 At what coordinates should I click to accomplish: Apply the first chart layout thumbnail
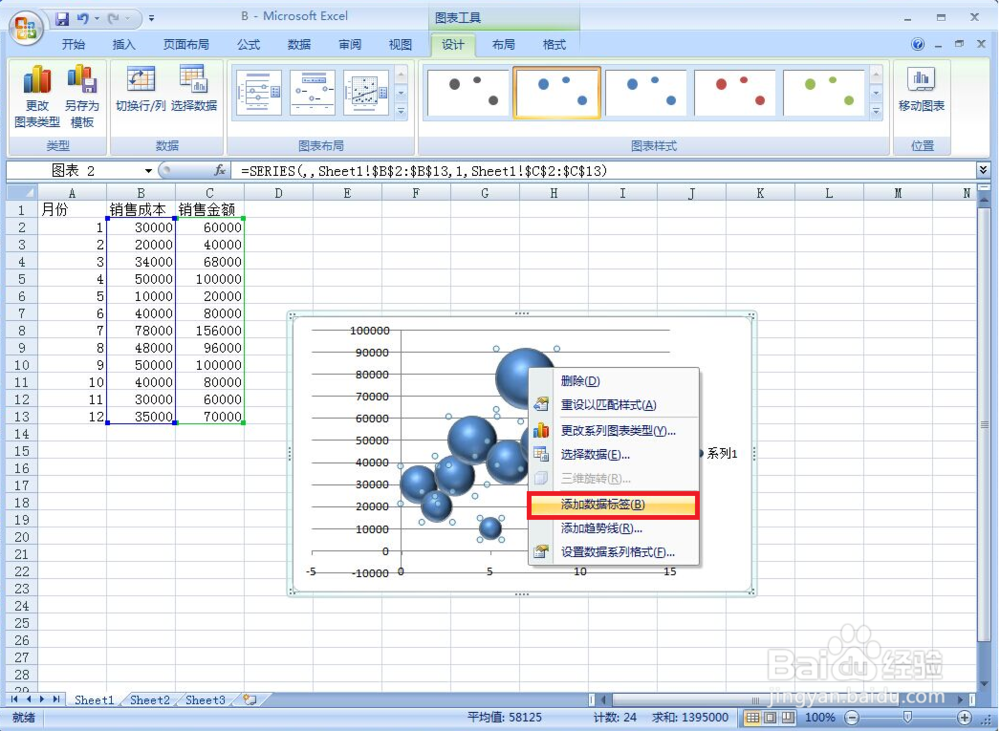(258, 93)
